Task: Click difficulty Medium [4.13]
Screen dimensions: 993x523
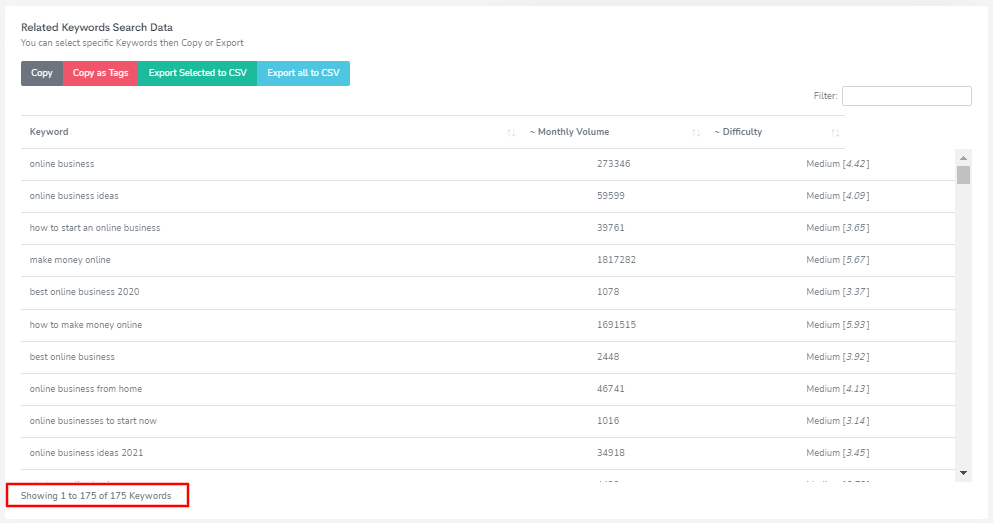Action: [838, 389]
